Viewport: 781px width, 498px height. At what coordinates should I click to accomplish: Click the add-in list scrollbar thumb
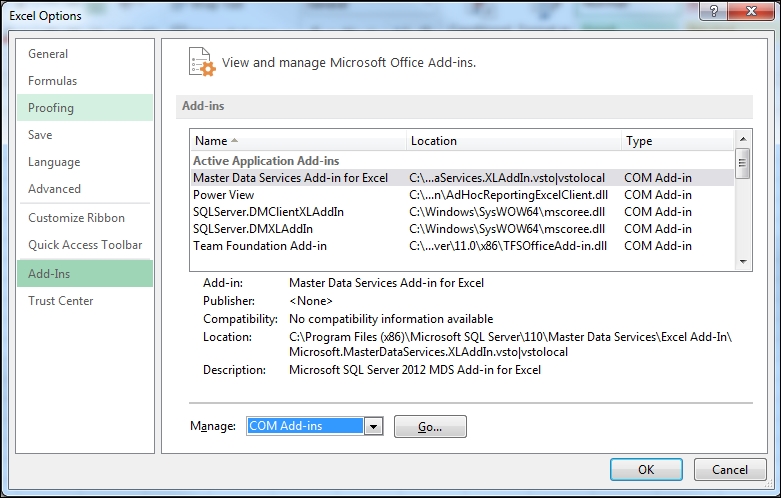tap(743, 163)
